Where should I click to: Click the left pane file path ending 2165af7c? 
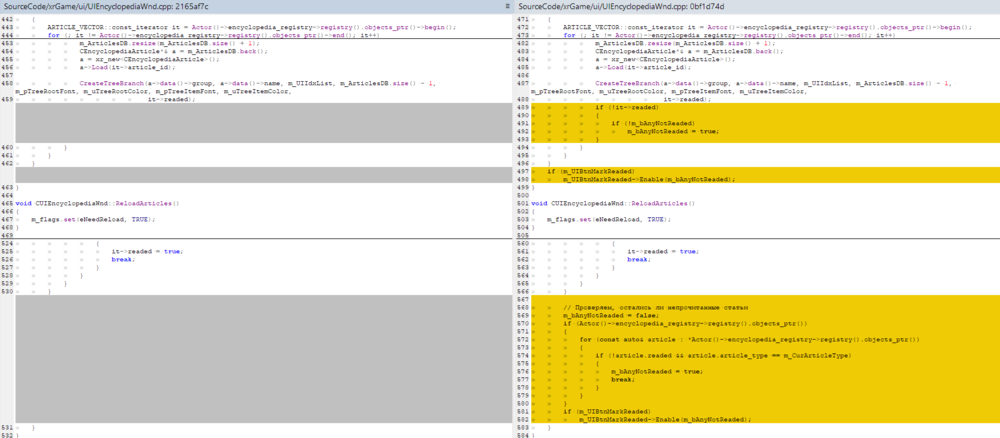[107, 7]
